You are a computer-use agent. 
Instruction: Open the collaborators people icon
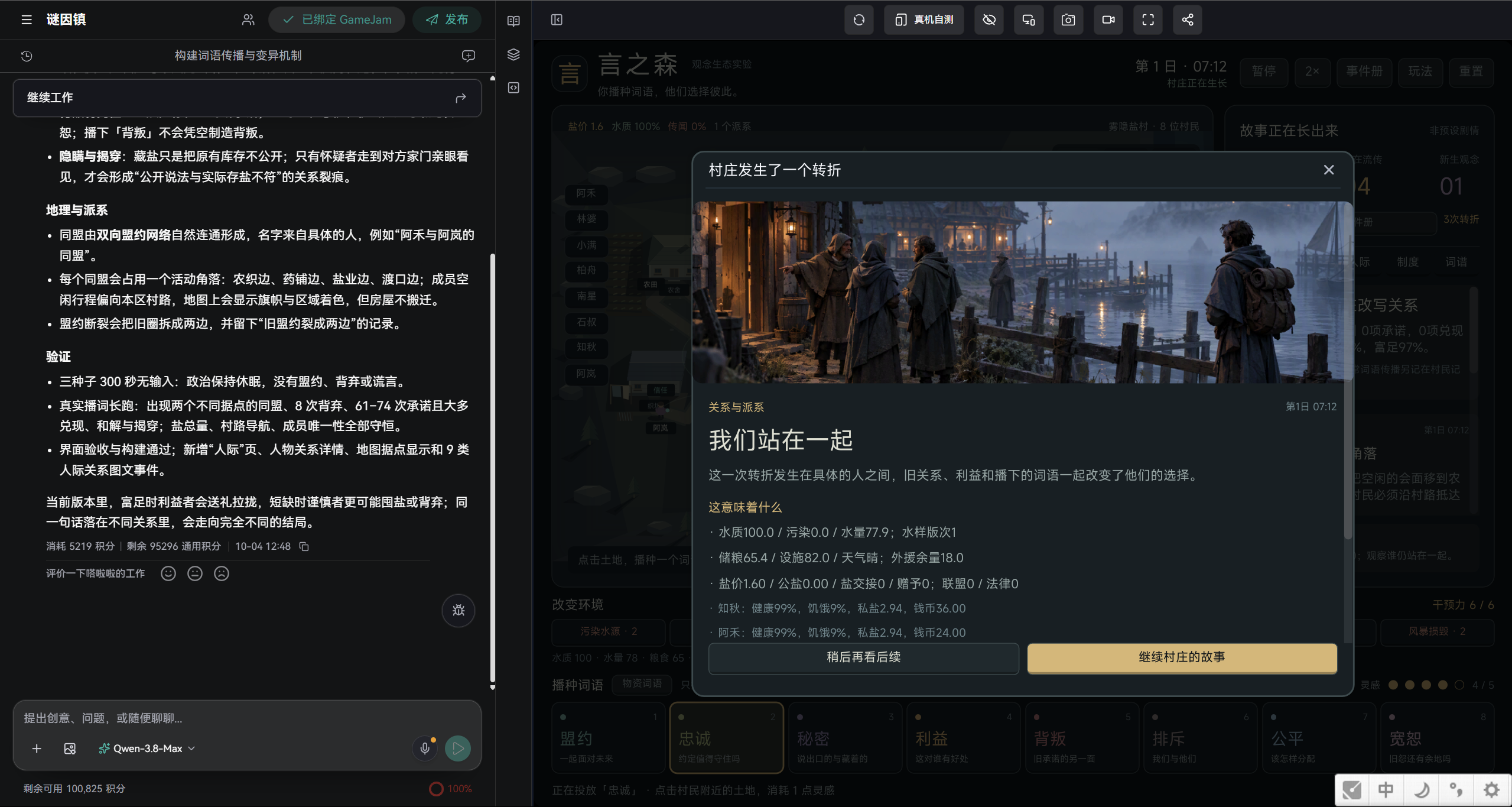point(248,20)
